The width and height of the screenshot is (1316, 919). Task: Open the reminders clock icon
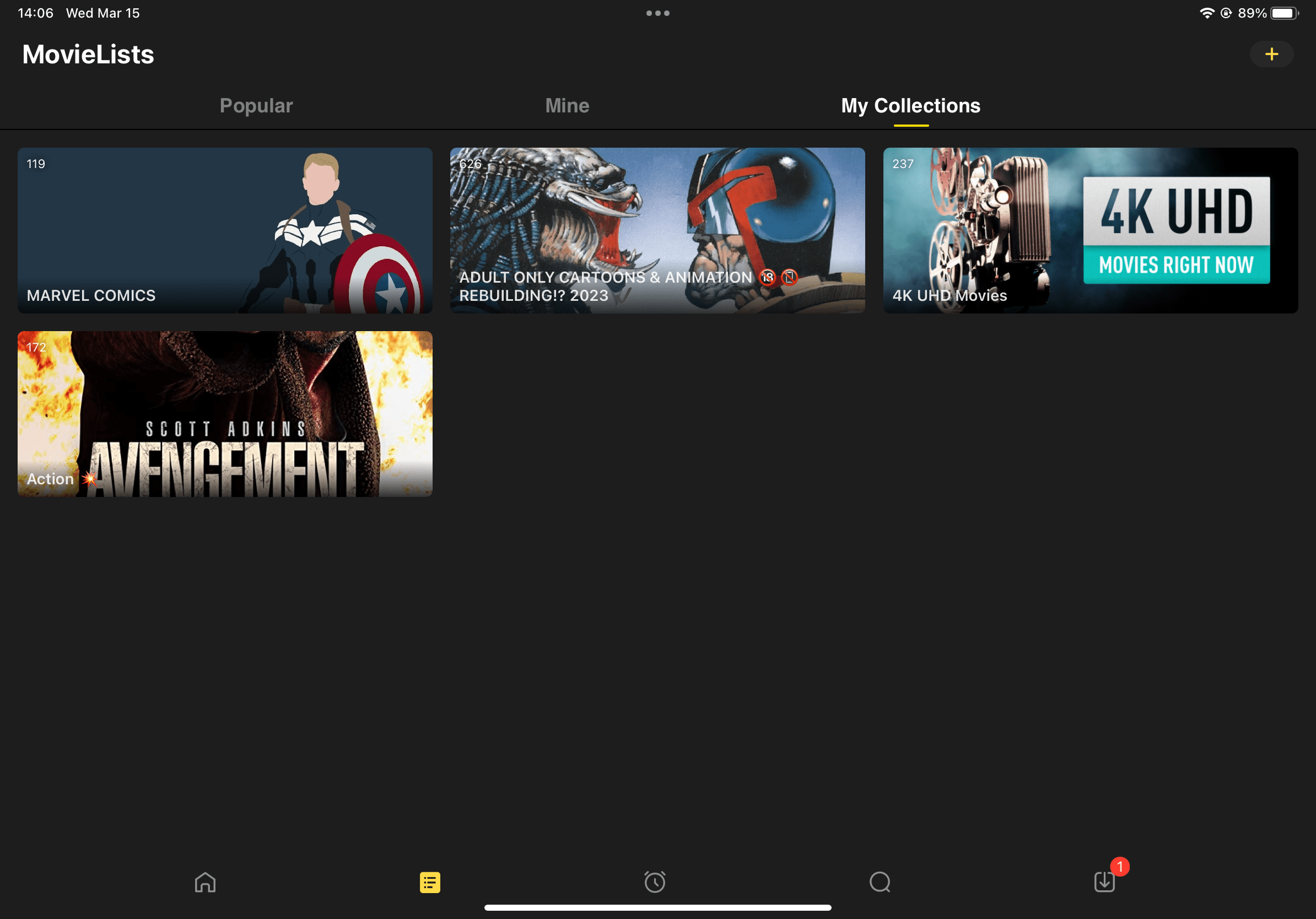pyautogui.click(x=655, y=882)
